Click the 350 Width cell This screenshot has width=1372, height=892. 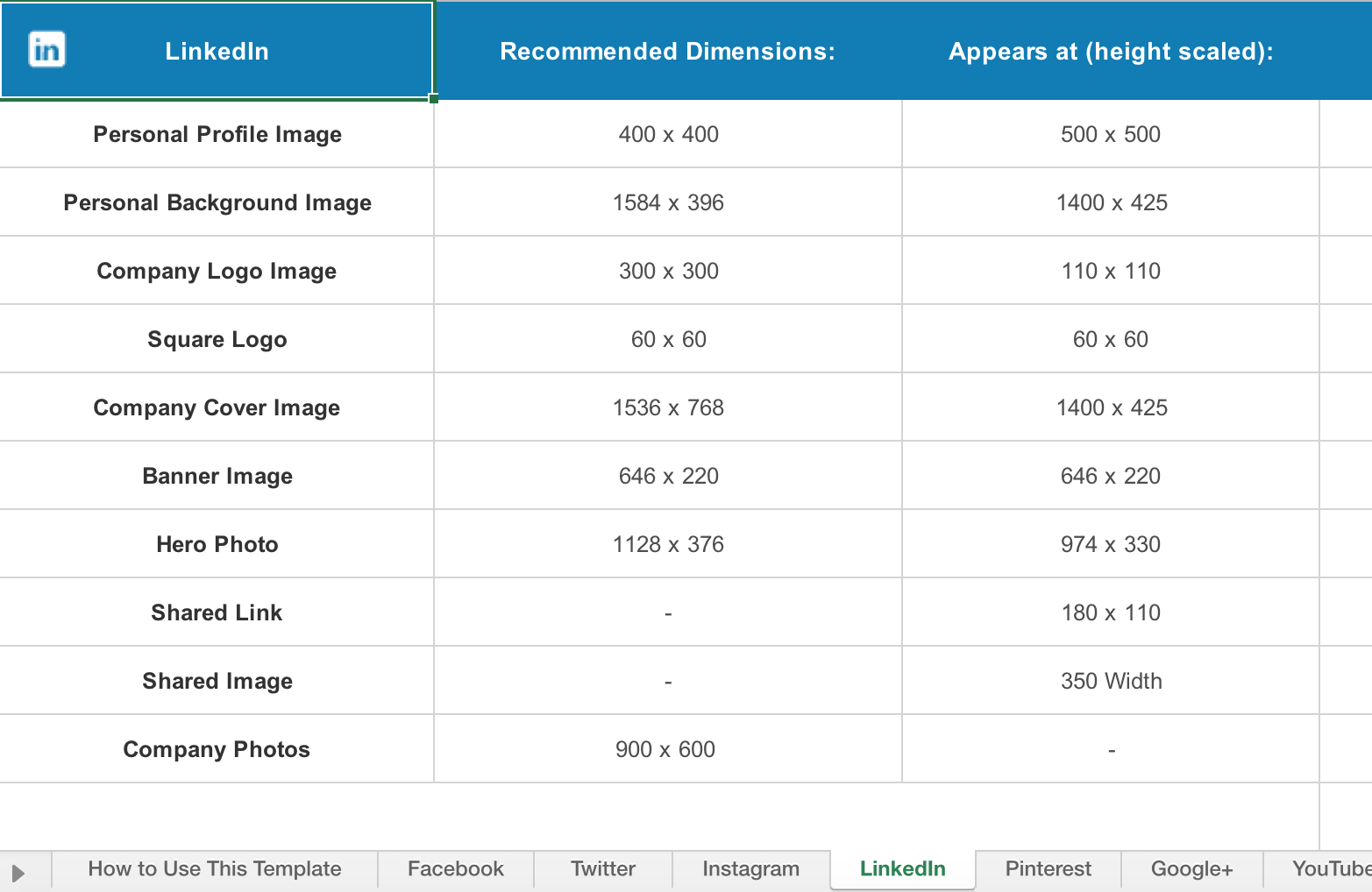coord(1111,681)
